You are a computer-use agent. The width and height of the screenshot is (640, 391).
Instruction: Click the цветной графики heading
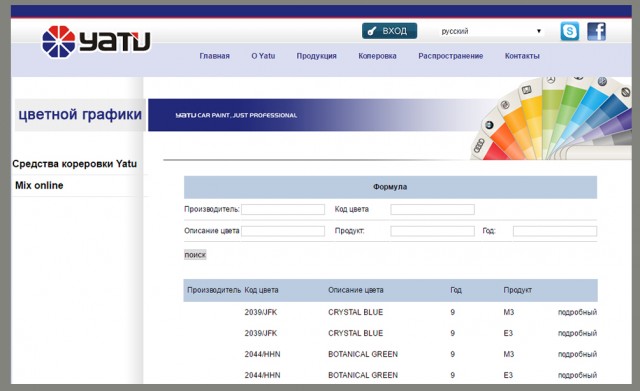tap(80, 115)
